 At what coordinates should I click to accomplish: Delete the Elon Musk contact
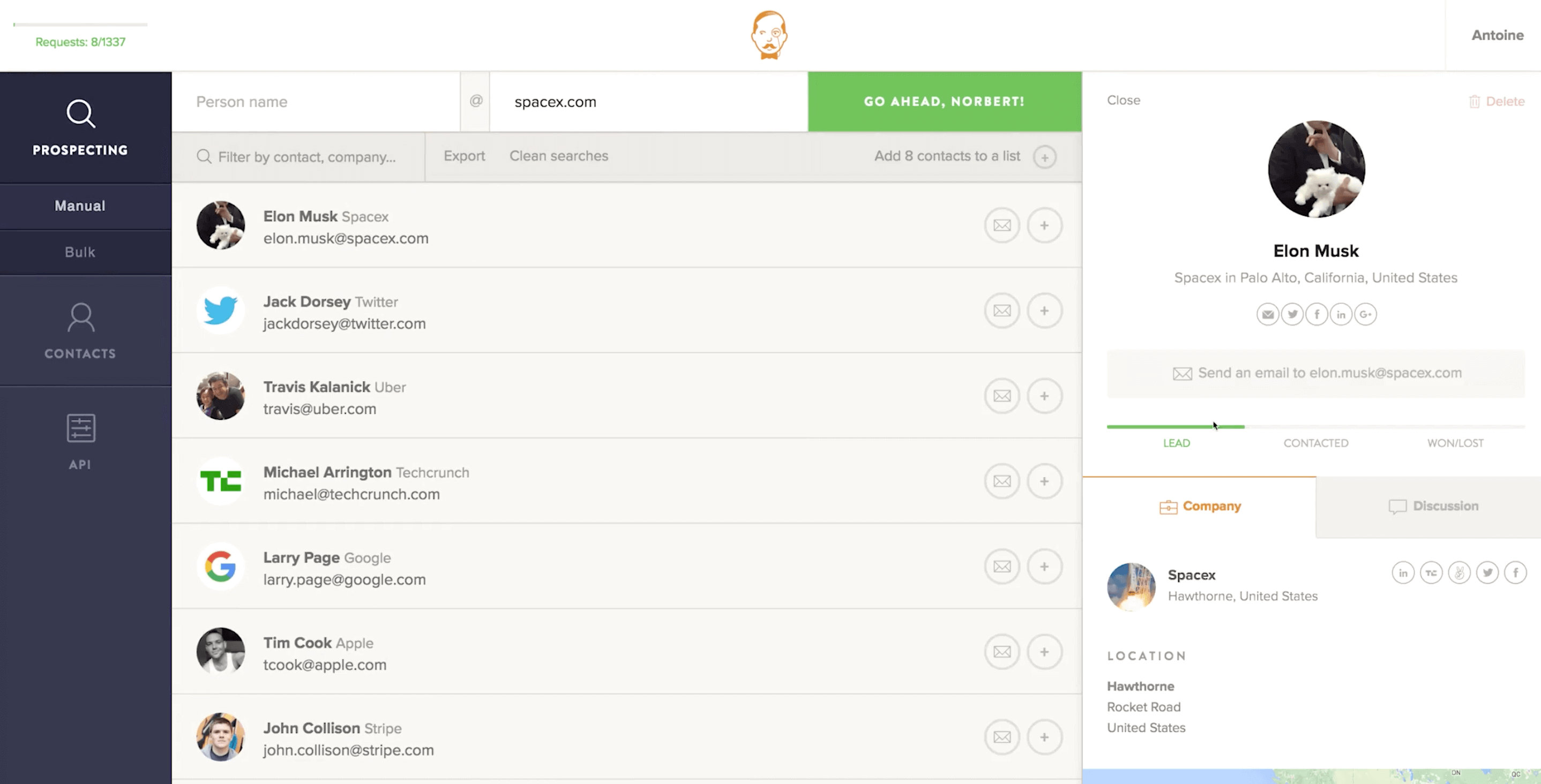tap(1497, 102)
